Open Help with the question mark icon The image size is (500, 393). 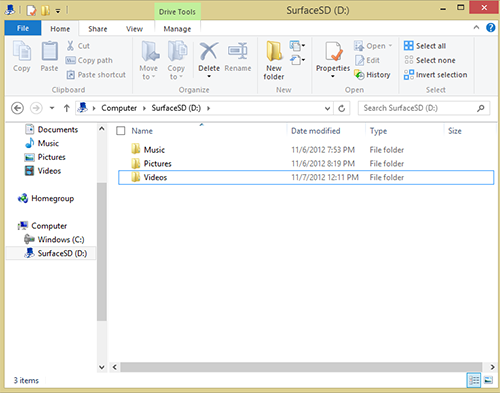[490, 28]
